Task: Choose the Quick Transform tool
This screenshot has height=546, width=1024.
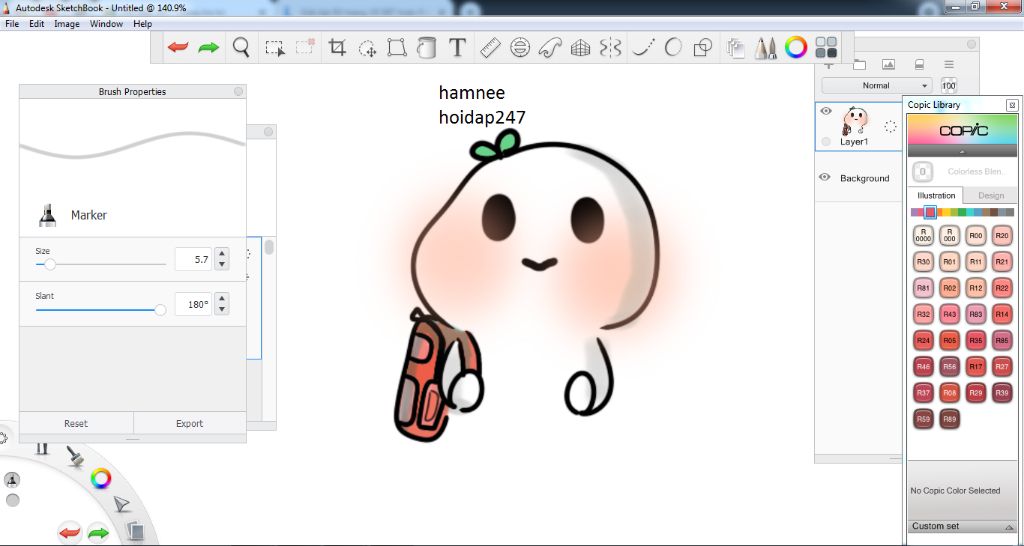Action: click(368, 48)
